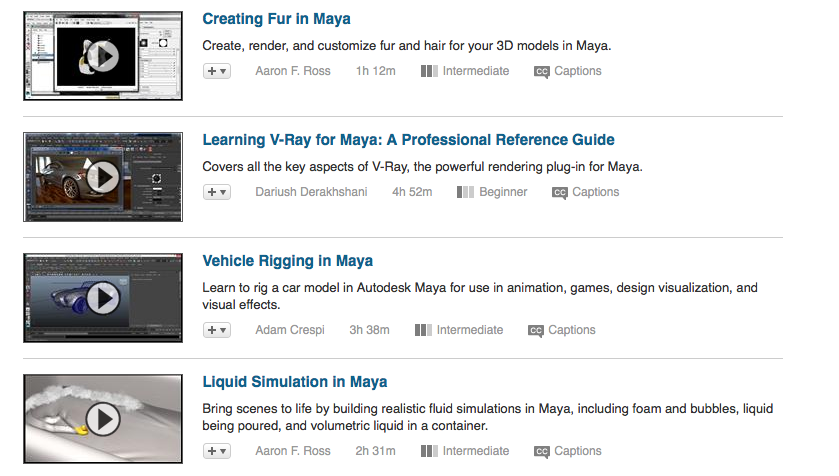839x476 pixels.
Task: Click the CC icon for Liquid Simulation
Action: tap(542, 452)
